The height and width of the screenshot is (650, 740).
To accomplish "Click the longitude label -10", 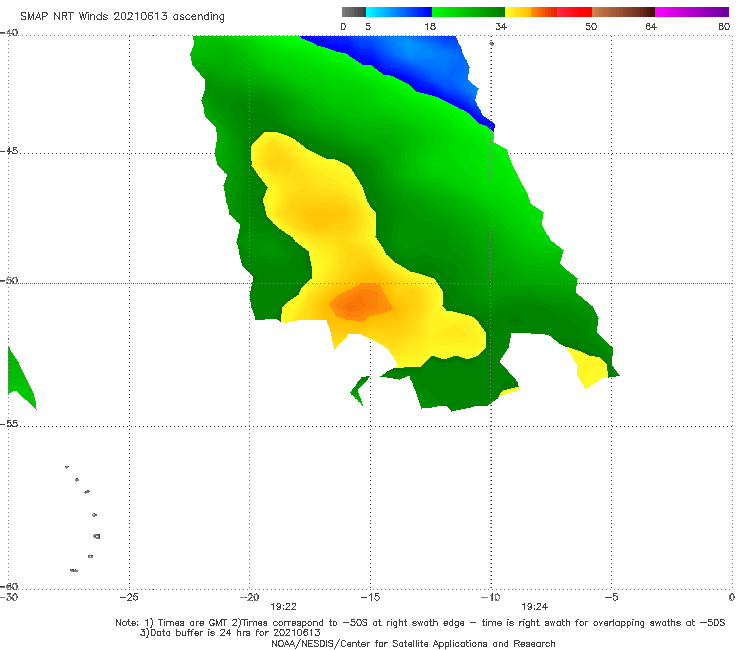I will (x=490, y=597).
